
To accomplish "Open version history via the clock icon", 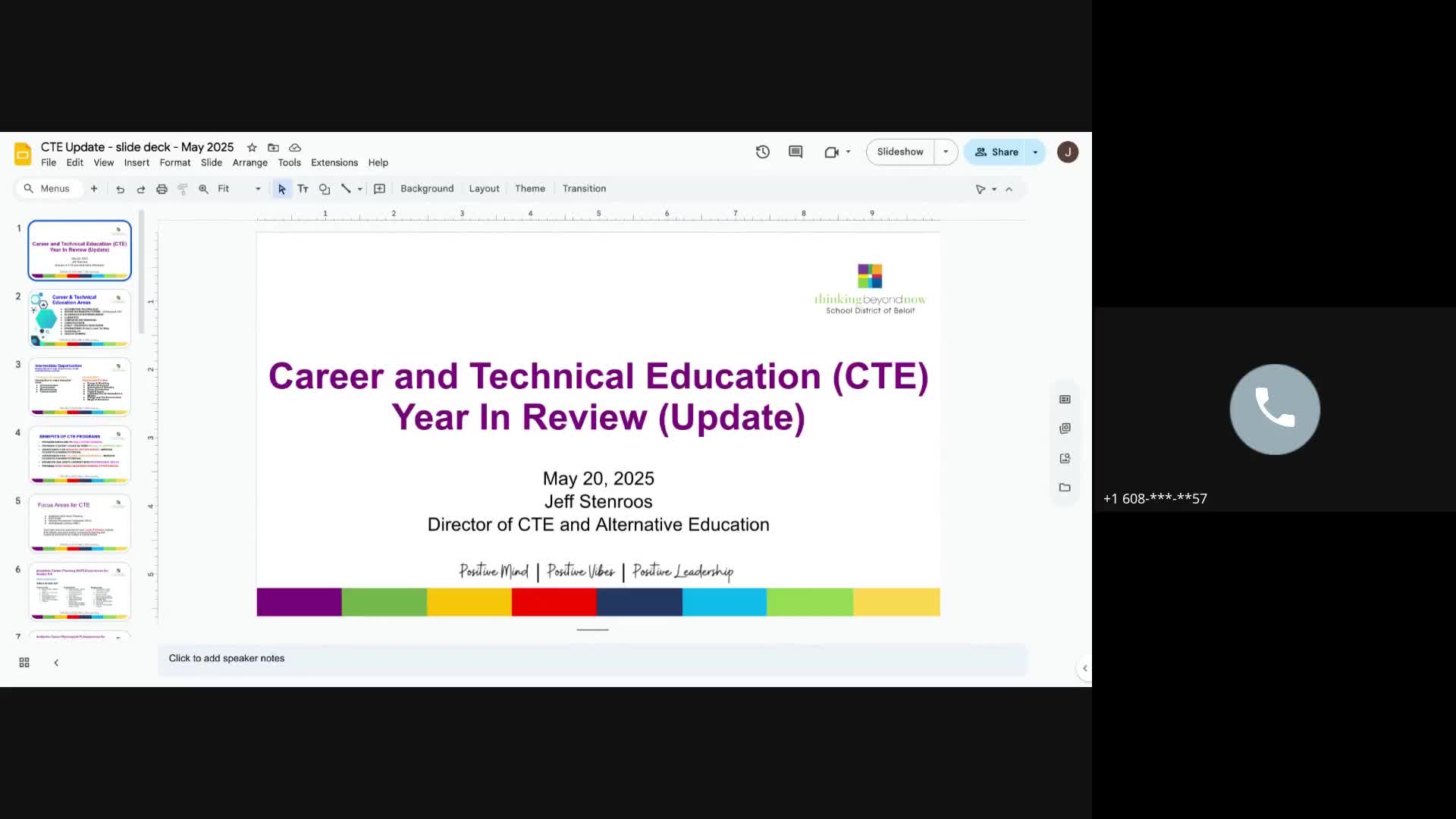I will click(763, 152).
